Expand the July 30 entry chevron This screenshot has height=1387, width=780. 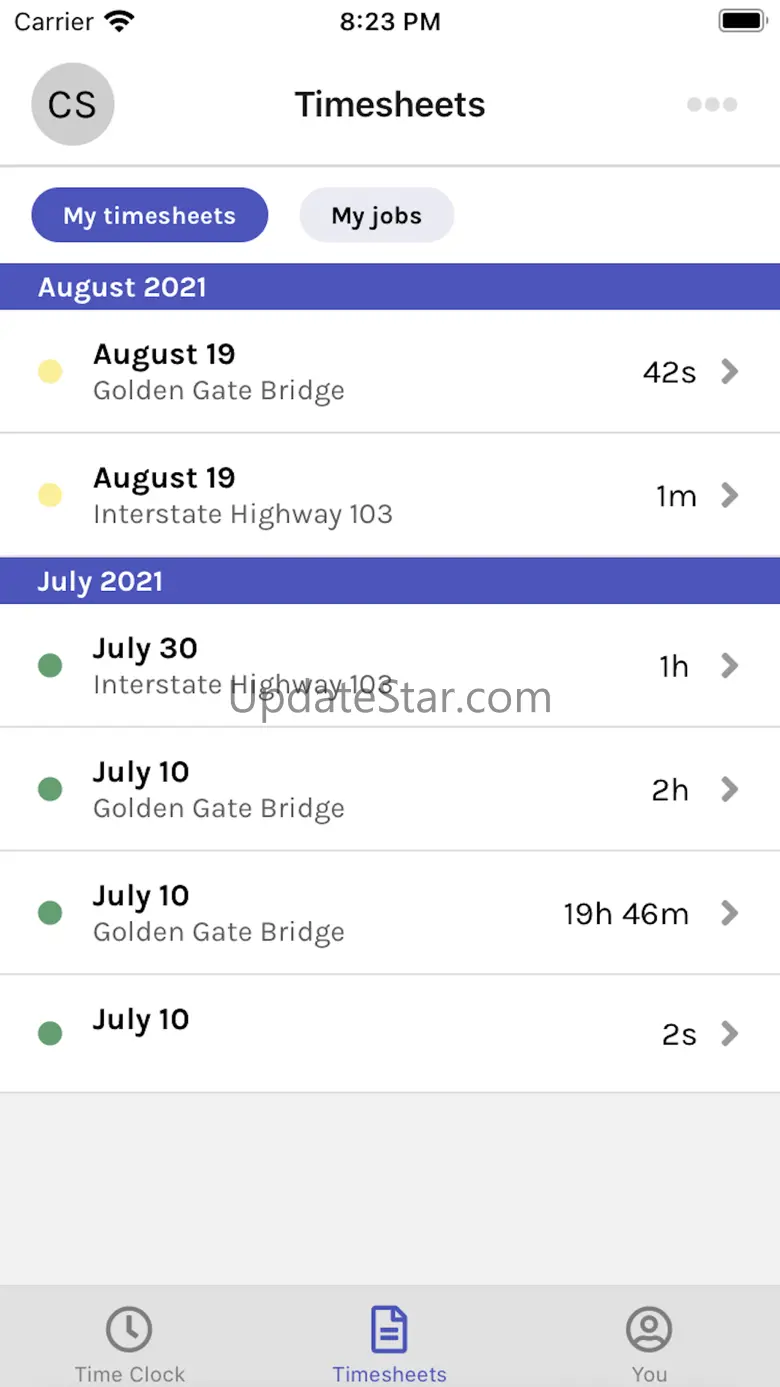click(x=730, y=666)
